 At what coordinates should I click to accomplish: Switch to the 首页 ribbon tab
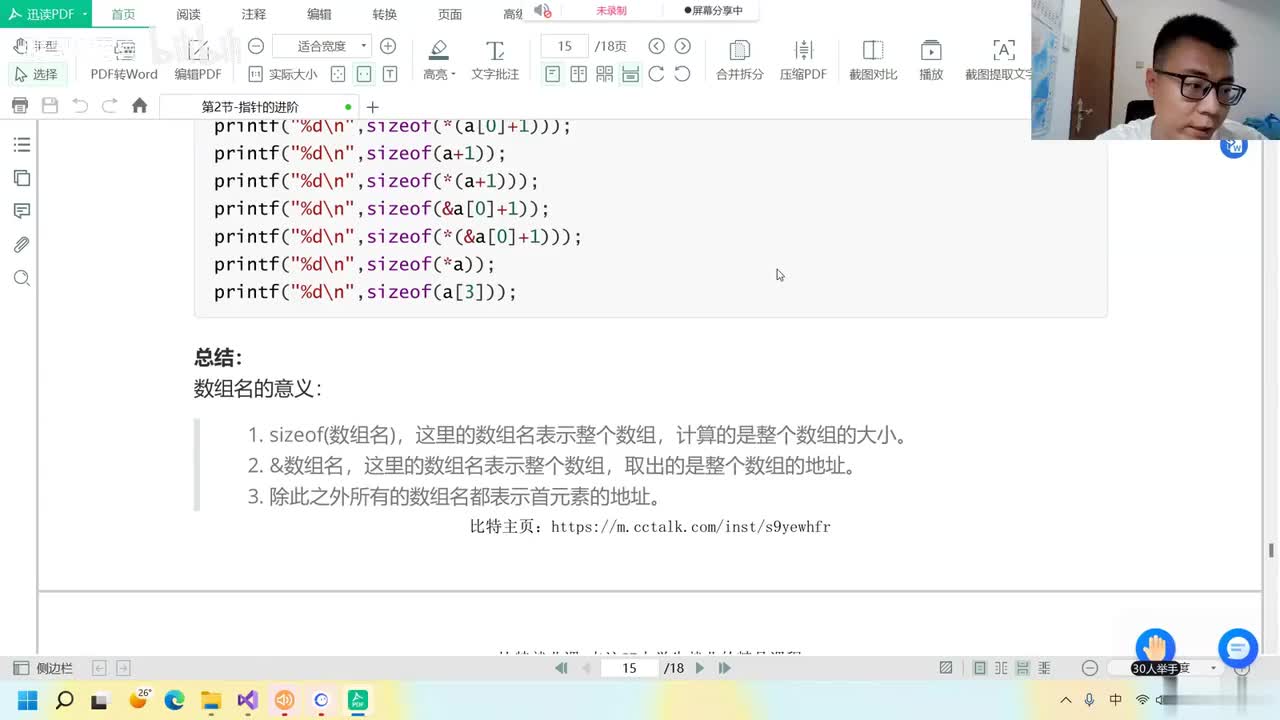123,14
